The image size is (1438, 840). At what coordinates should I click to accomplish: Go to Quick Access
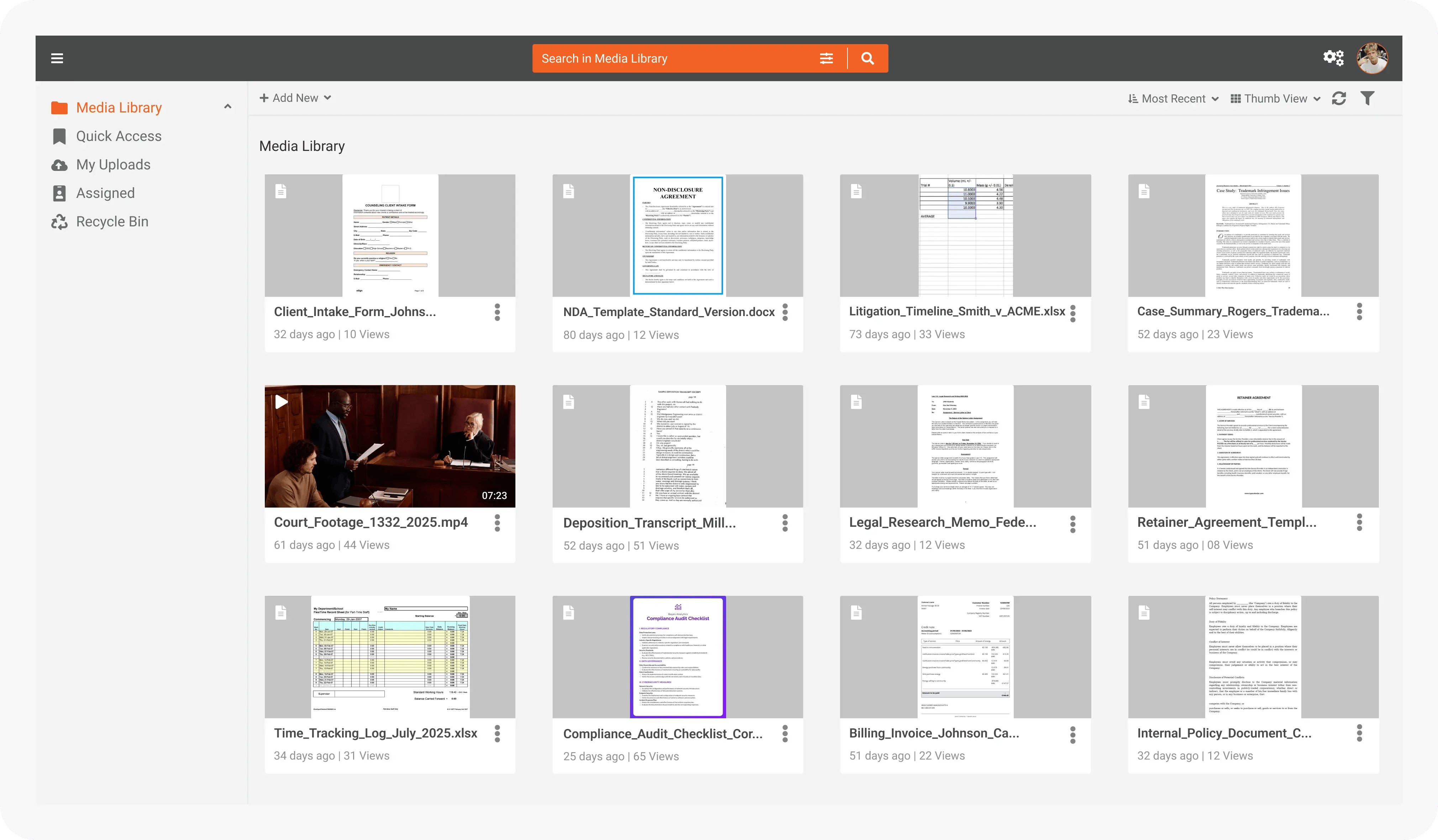(x=119, y=136)
